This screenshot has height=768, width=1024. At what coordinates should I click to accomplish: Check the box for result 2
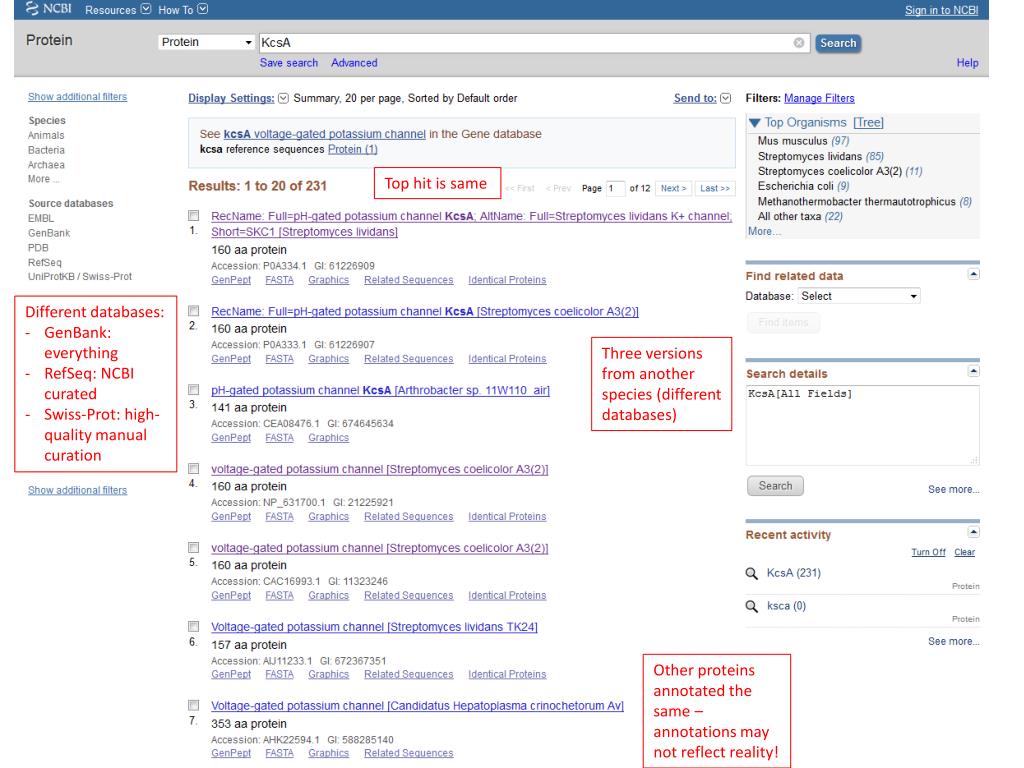click(x=193, y=311)
